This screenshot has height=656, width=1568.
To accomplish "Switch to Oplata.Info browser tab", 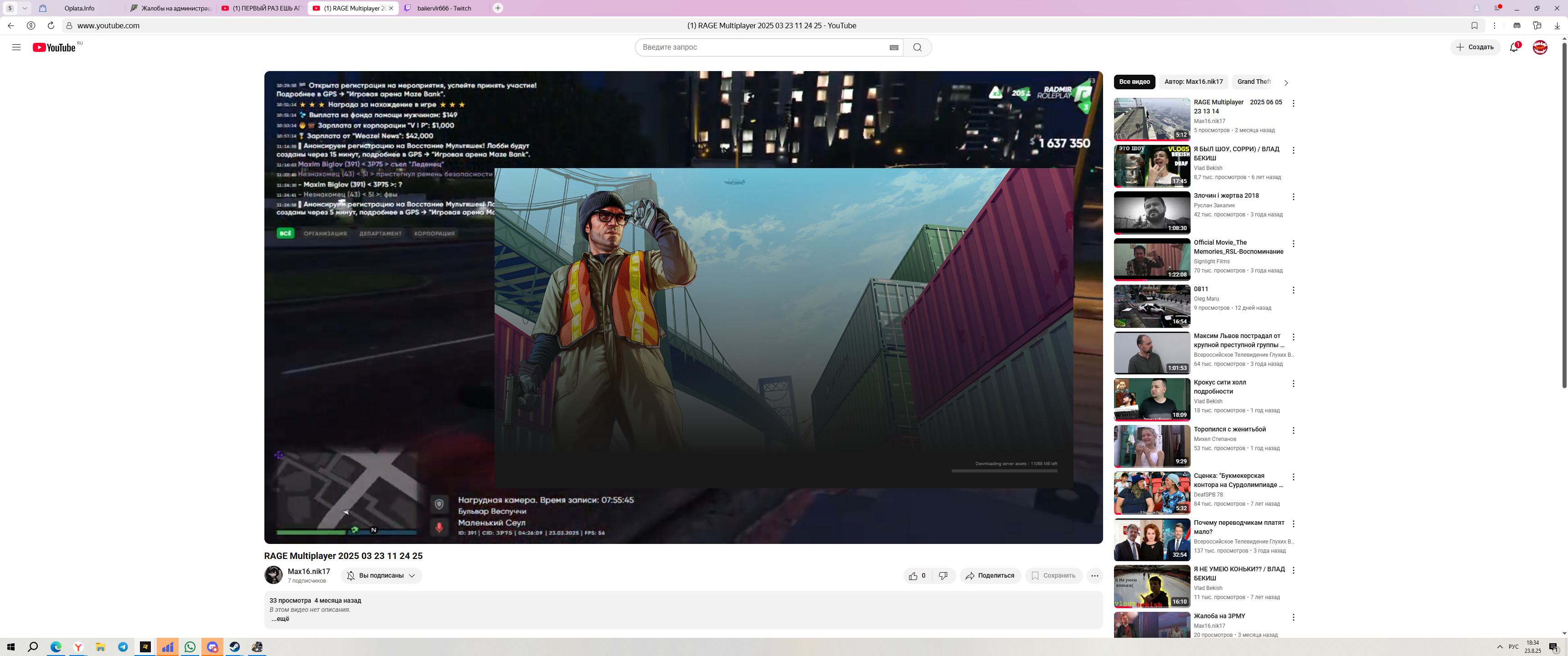I will coord(79,9).
